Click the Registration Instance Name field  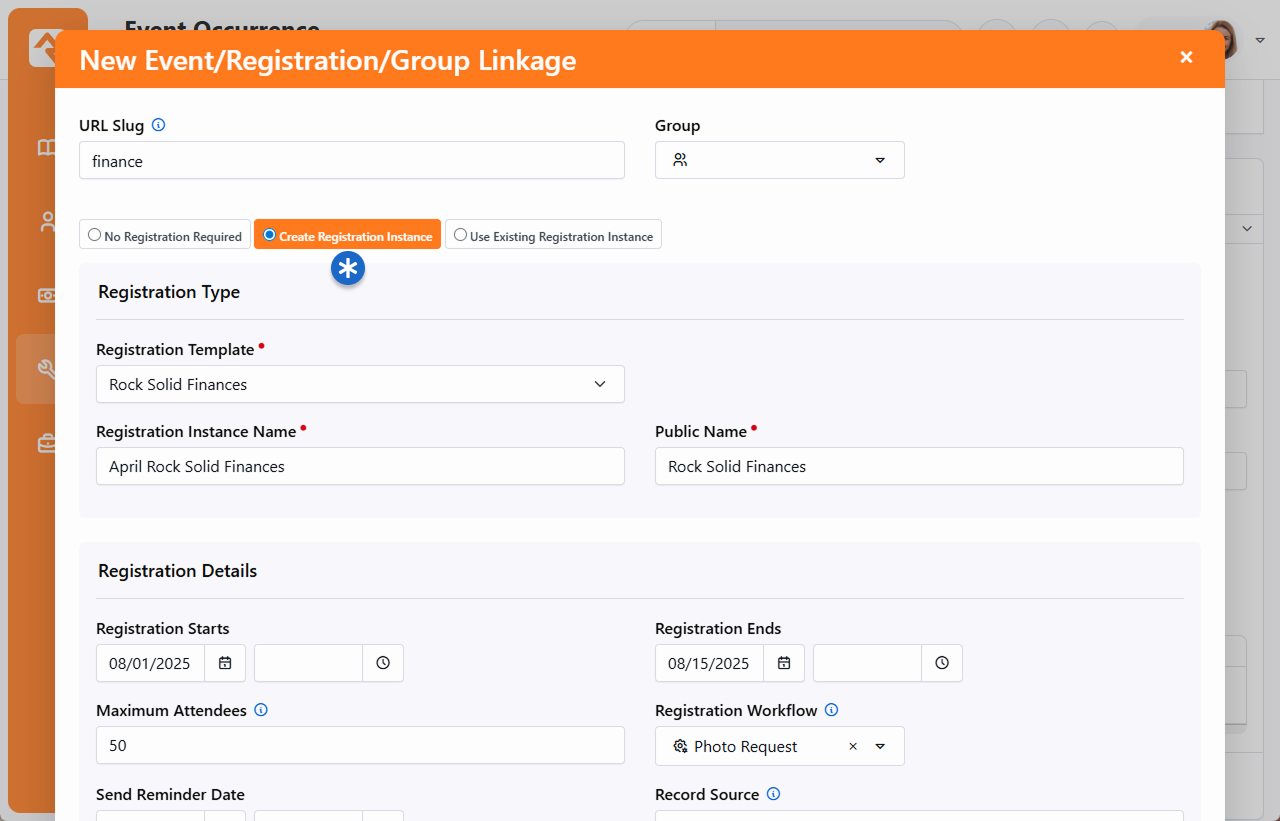[360, 466]
